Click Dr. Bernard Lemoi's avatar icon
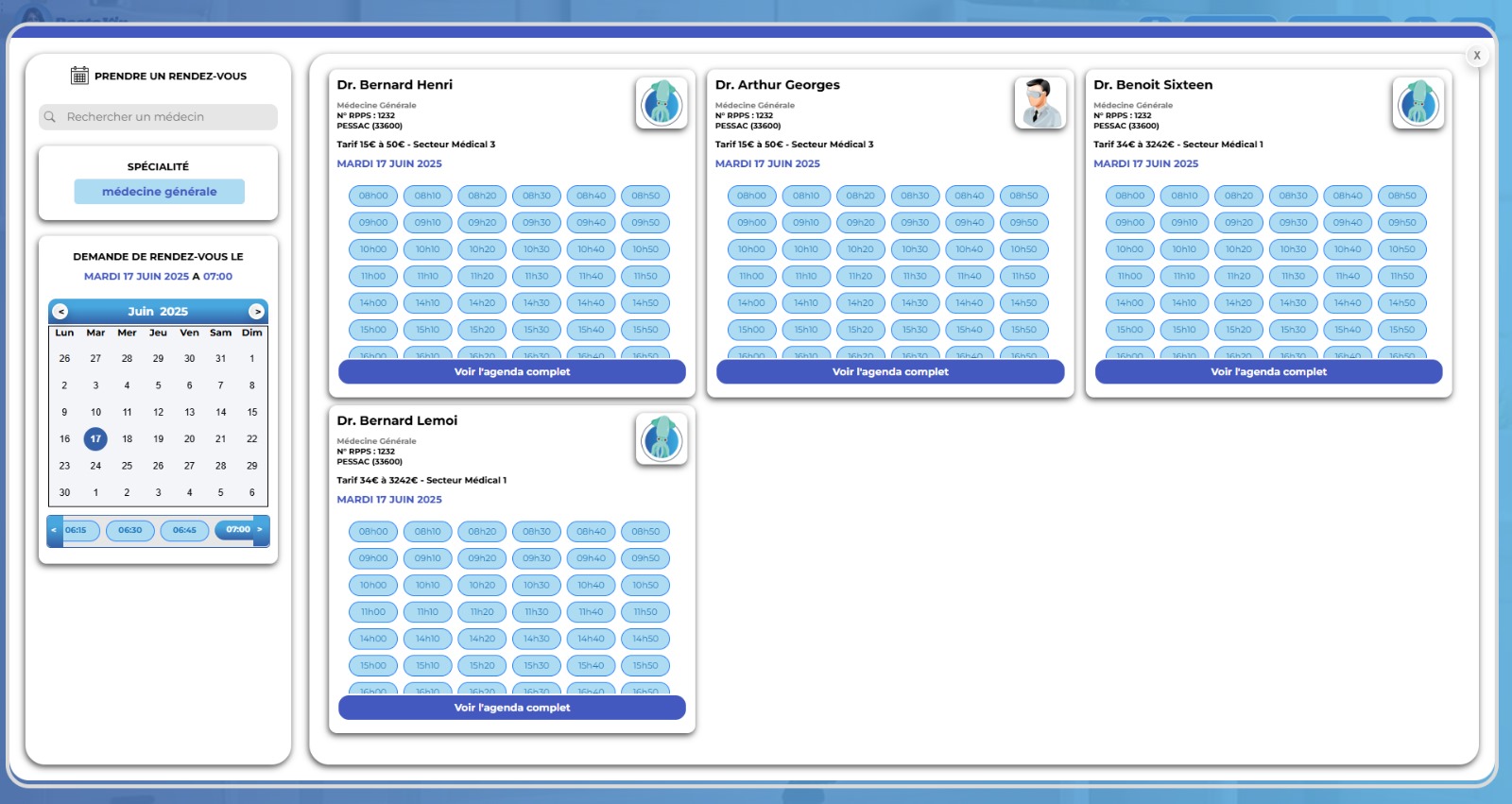This screenshot has width=1512, height=804. click(x=661, y=439)
